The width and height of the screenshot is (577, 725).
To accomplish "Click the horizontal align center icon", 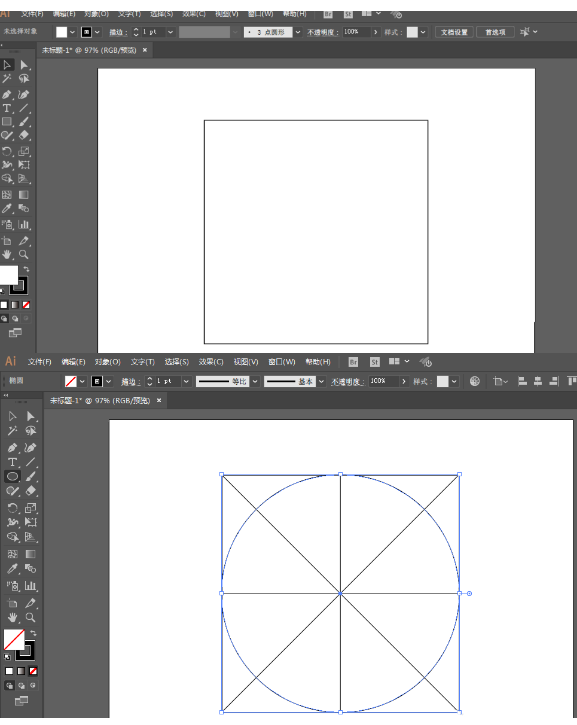I will 538,381.
